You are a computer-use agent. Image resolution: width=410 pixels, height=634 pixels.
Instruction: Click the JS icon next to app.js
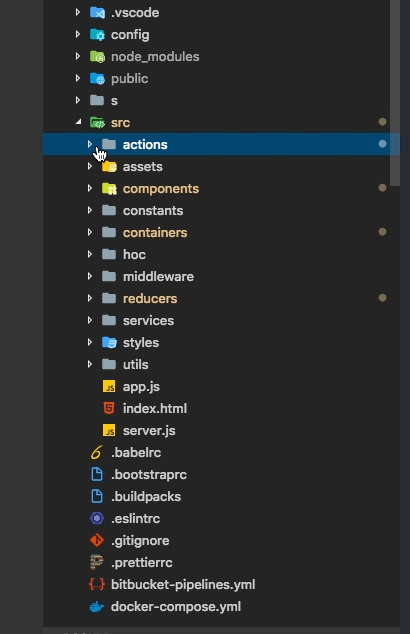point(109,387)
